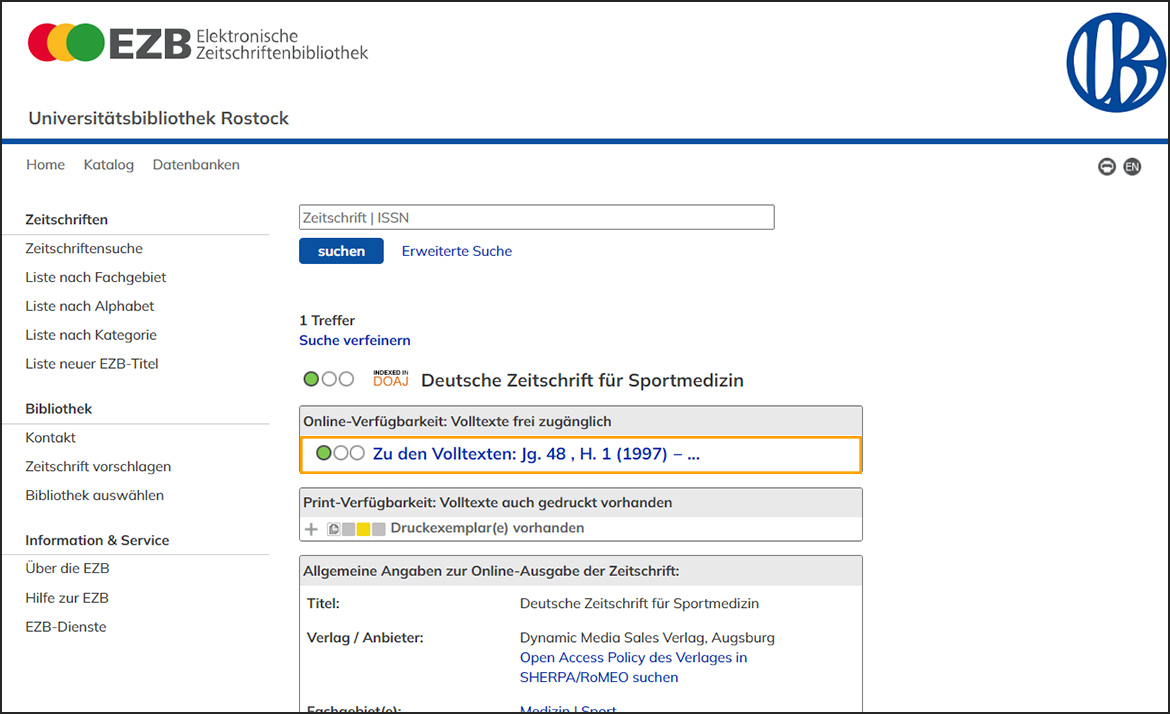1170x714 pixels.
Task: Open the Katalog menu item
Action: click(109, 164)
